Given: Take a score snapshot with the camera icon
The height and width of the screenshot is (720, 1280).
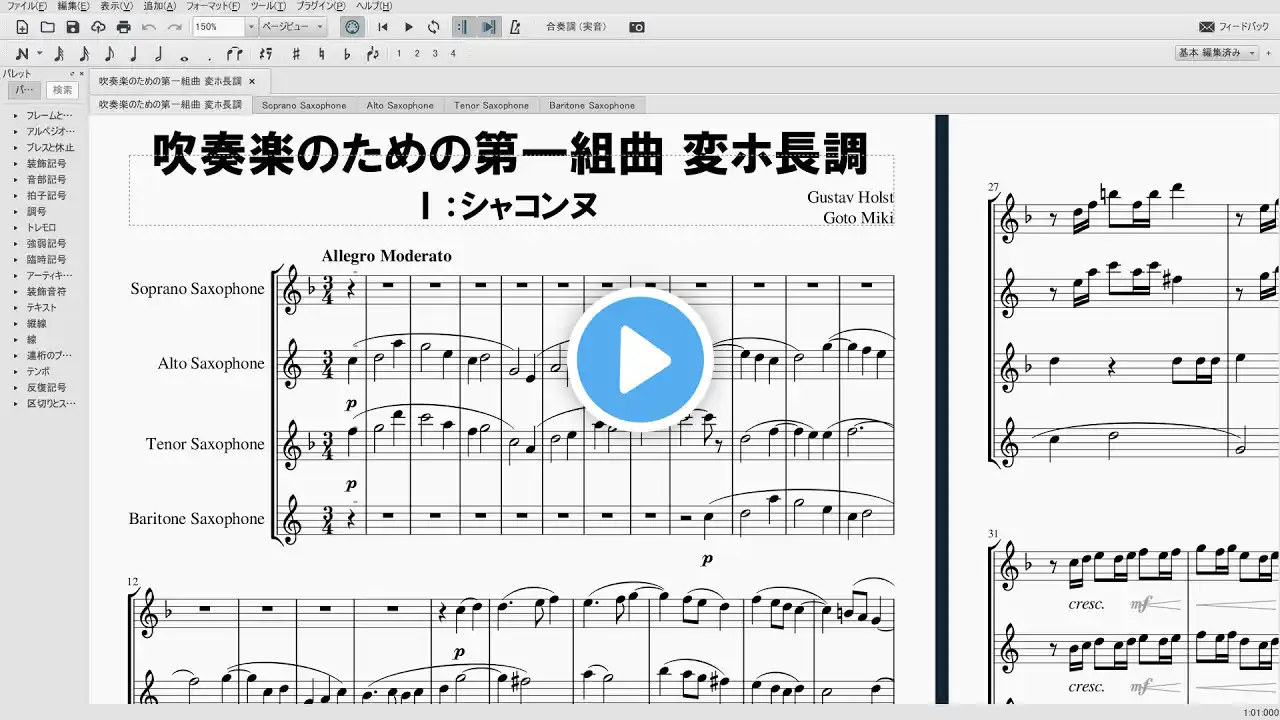Looking at the screenshot, I should pyautogui.click(x=637, y=27).
